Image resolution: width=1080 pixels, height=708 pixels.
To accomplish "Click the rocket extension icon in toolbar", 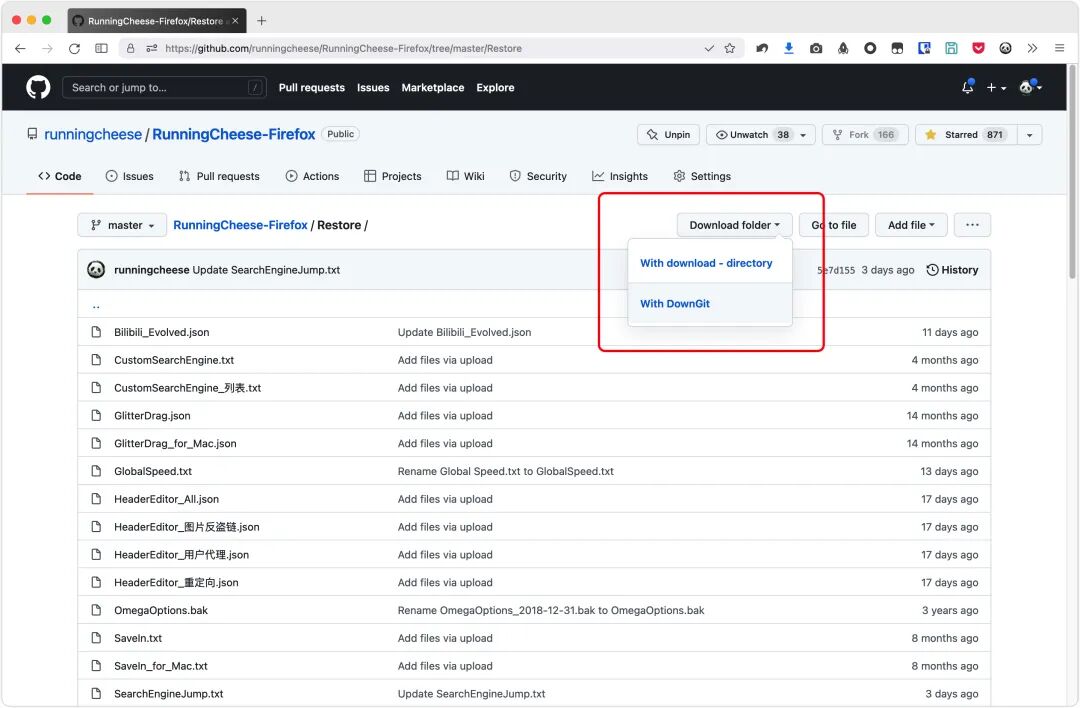I will pos(843,48).
